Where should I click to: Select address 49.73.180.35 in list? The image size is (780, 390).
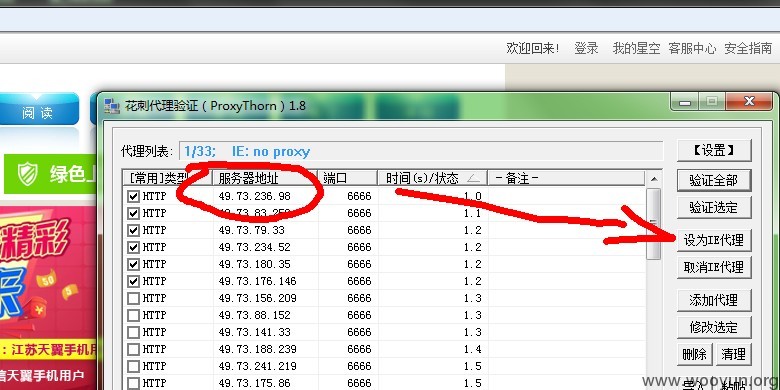tap(254, 264)
